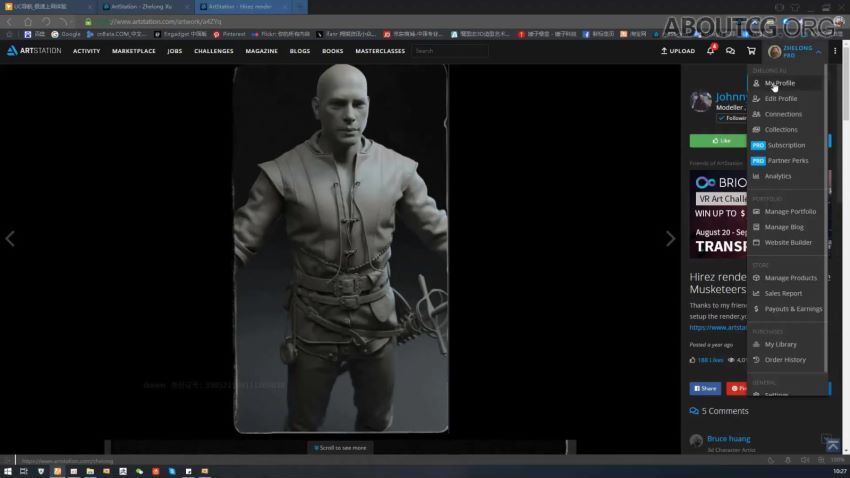Screen dimensions: 850x478
Task: Switch to the first browser tab
Action: tap(46, 7)
